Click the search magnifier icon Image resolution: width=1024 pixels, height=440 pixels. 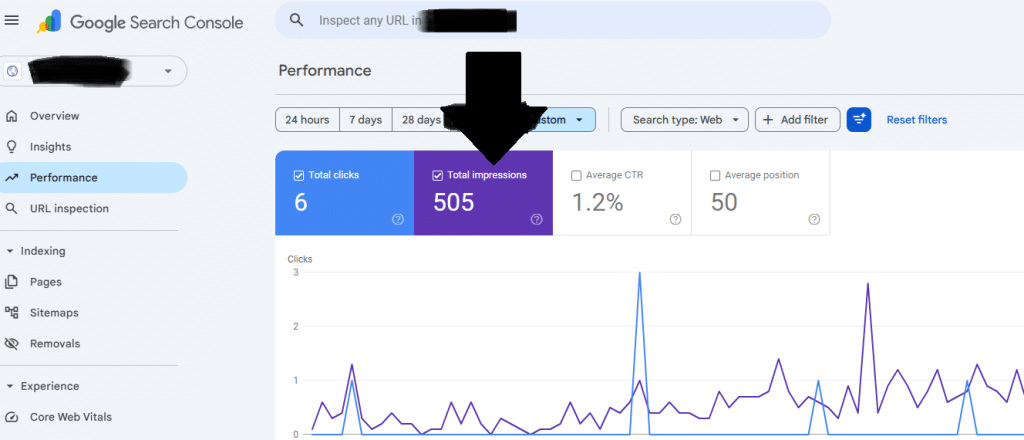[x=296, y=20]
